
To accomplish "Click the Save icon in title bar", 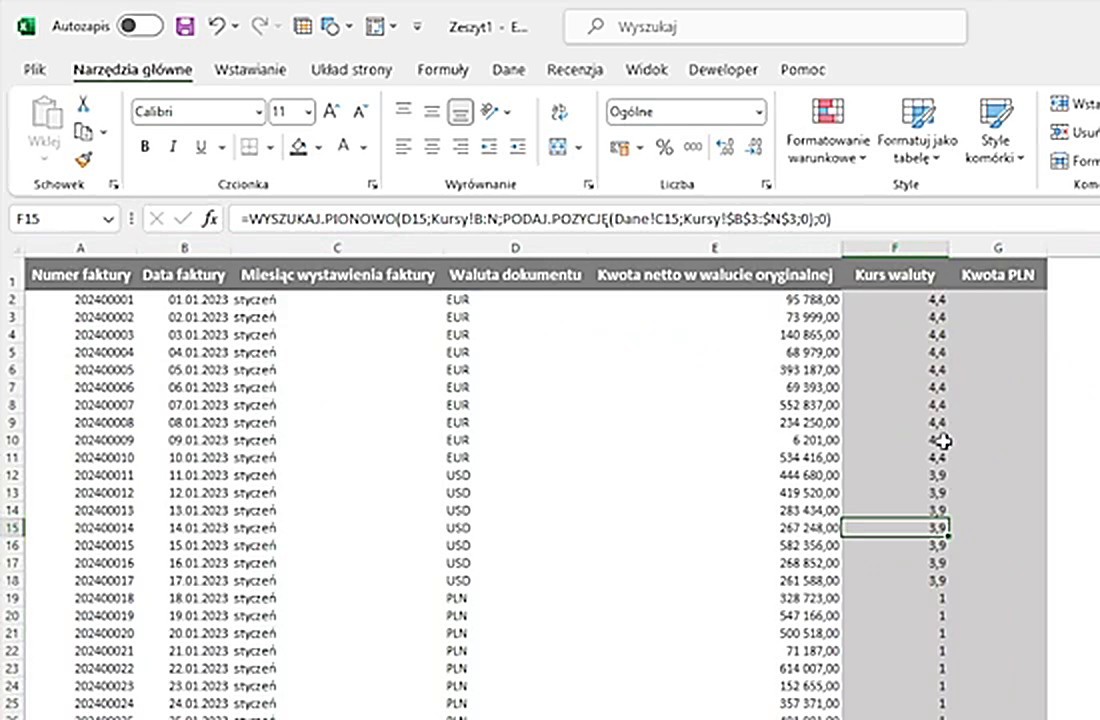I will [x=185, y=26].
